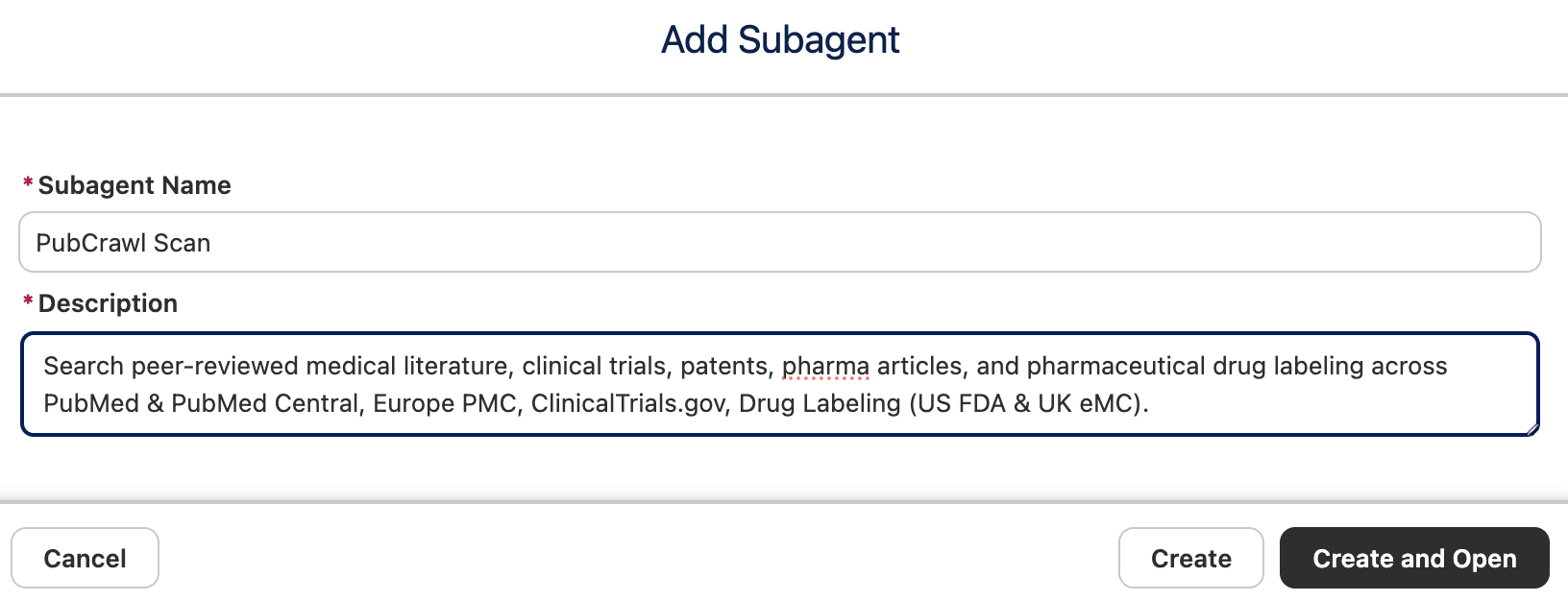Click the word 'Search' starting the description
This screenshot has width=1568, height=601.
84,366
